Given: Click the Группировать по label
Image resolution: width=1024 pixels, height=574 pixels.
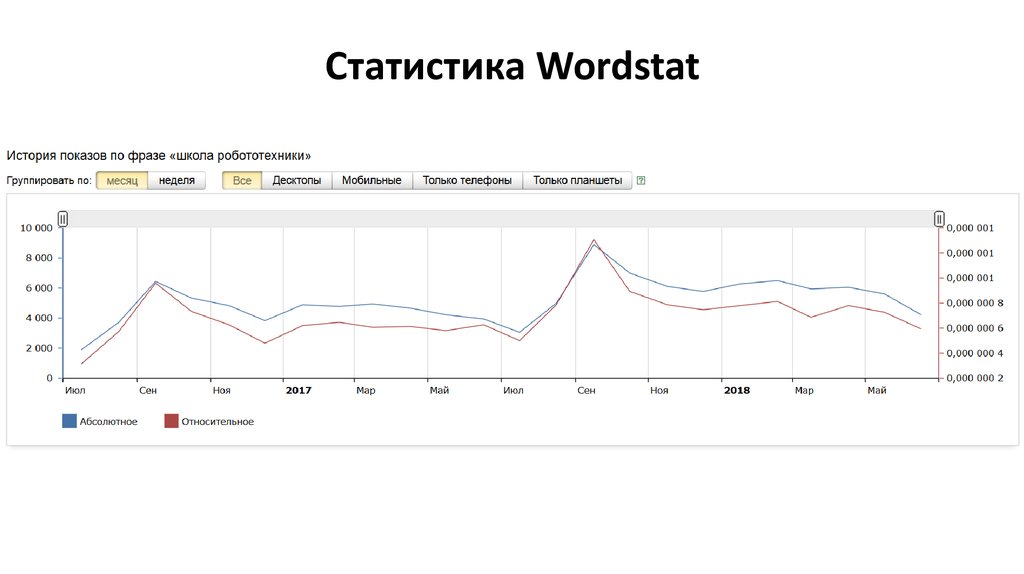Looking at the screenshot, I should pos(49,181).
